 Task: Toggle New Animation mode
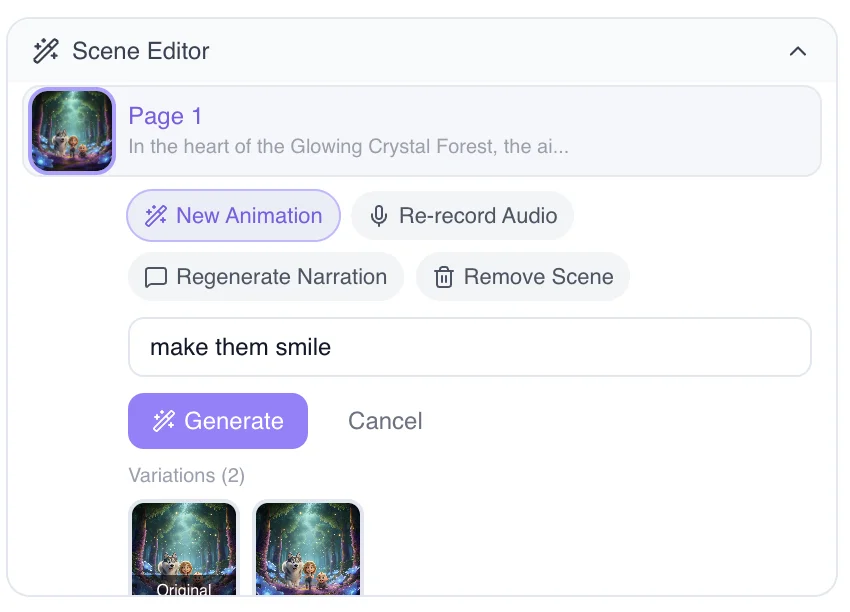233,215
